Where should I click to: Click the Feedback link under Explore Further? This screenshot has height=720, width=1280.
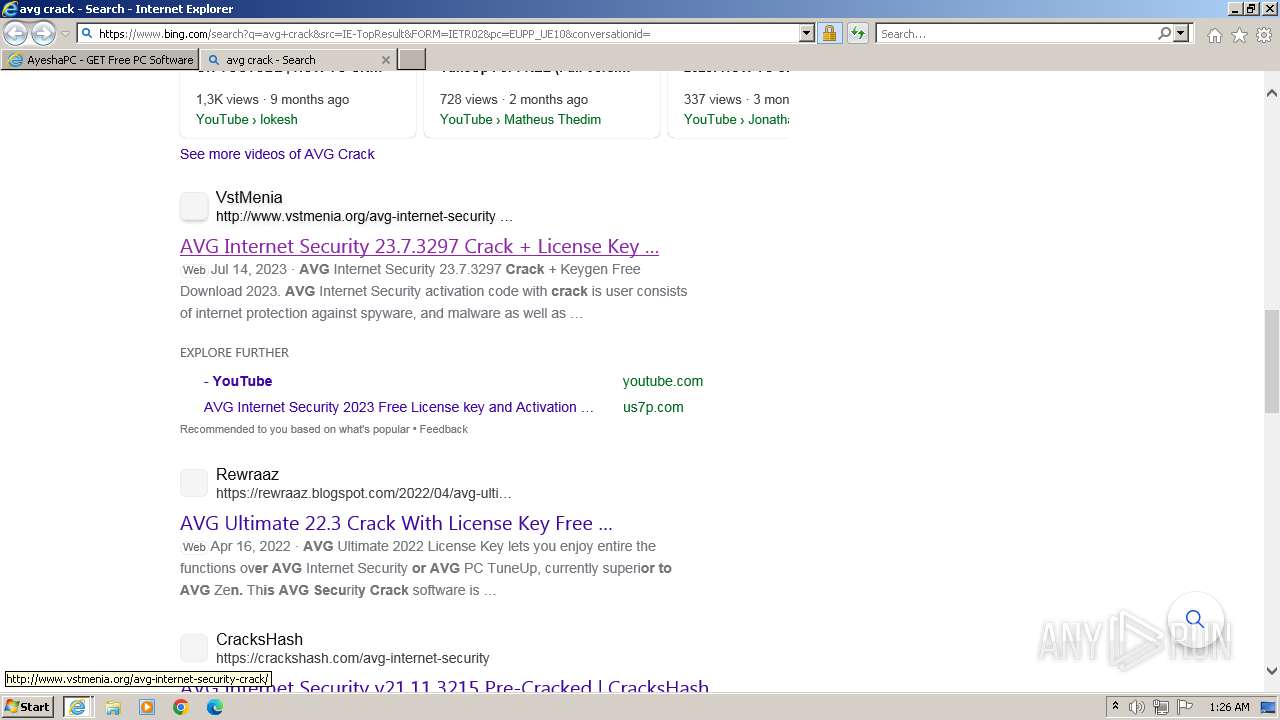pyautogui.click(x=444, y=429)
